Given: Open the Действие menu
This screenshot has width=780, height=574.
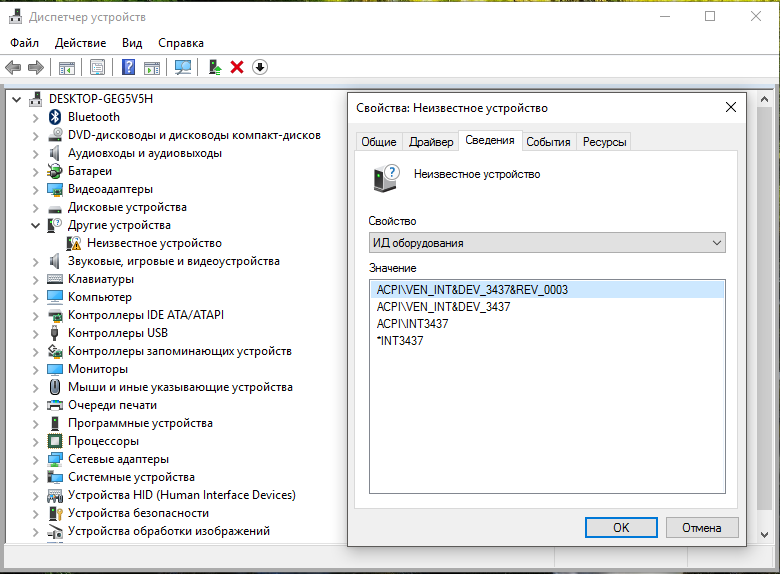Looking at the screenshot, I should [81, 43].
